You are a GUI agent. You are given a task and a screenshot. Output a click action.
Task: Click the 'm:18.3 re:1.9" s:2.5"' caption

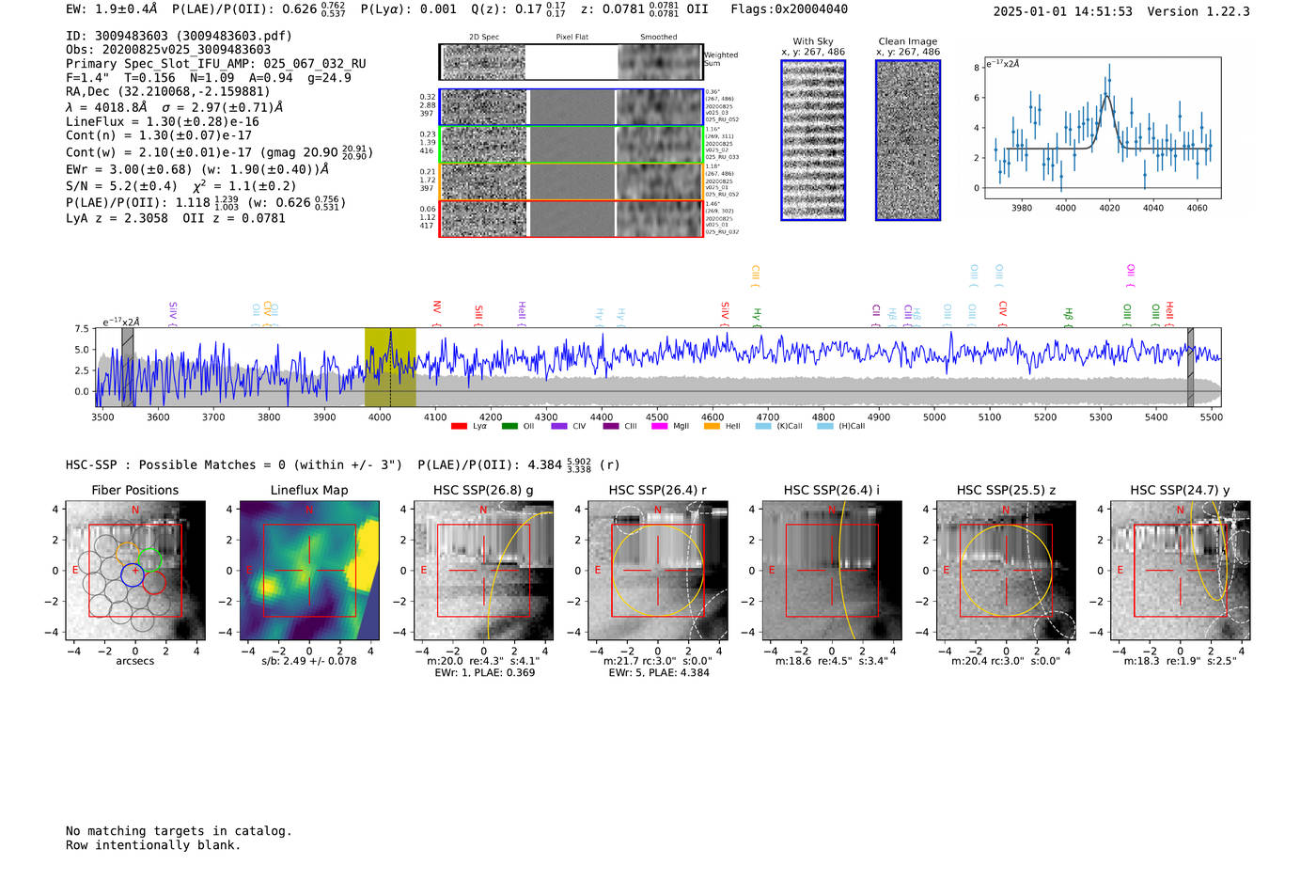click(x=1181, y=661)
